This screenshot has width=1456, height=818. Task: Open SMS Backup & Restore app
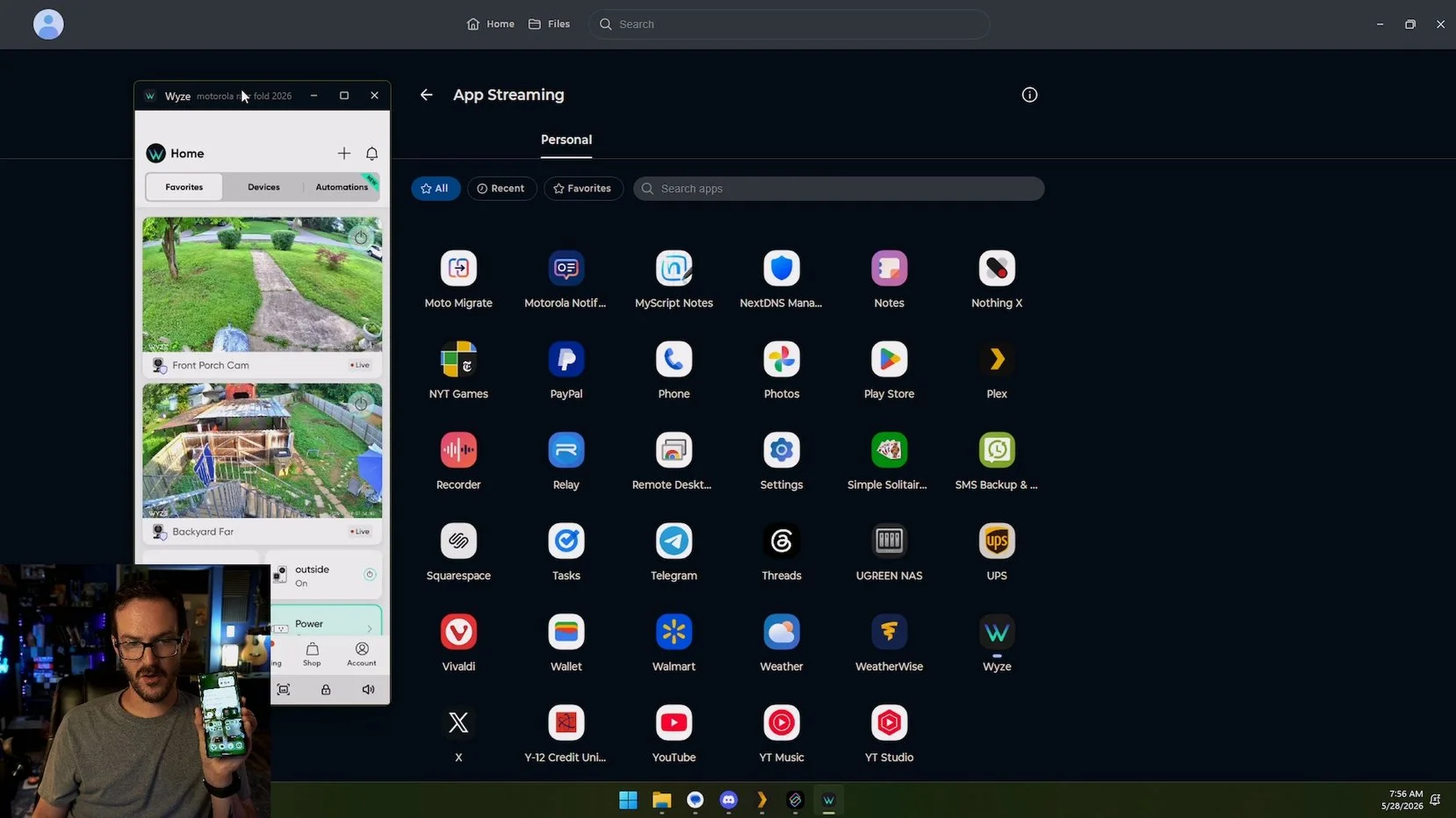point(997,450)
